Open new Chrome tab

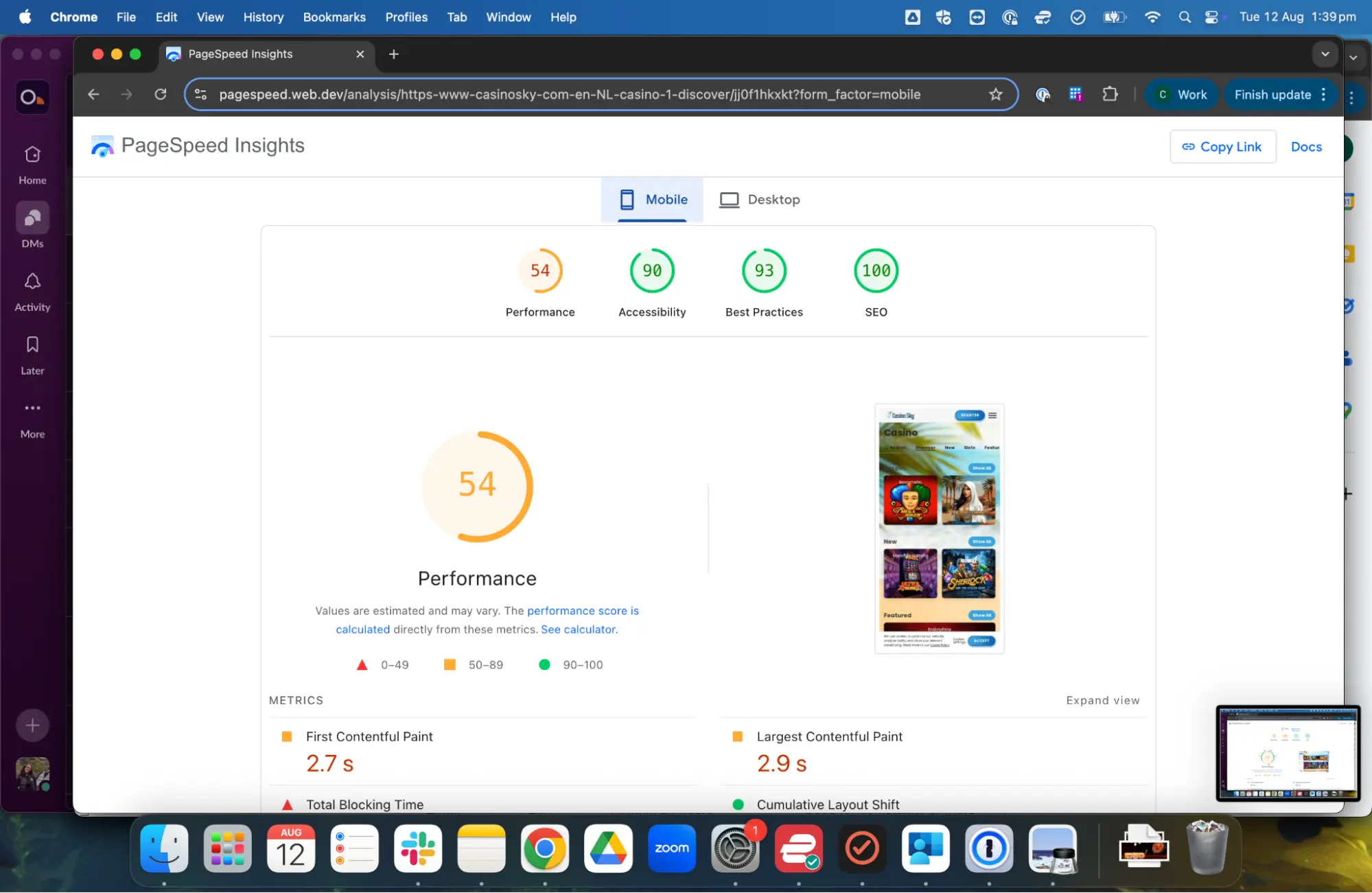coord(394,54)
